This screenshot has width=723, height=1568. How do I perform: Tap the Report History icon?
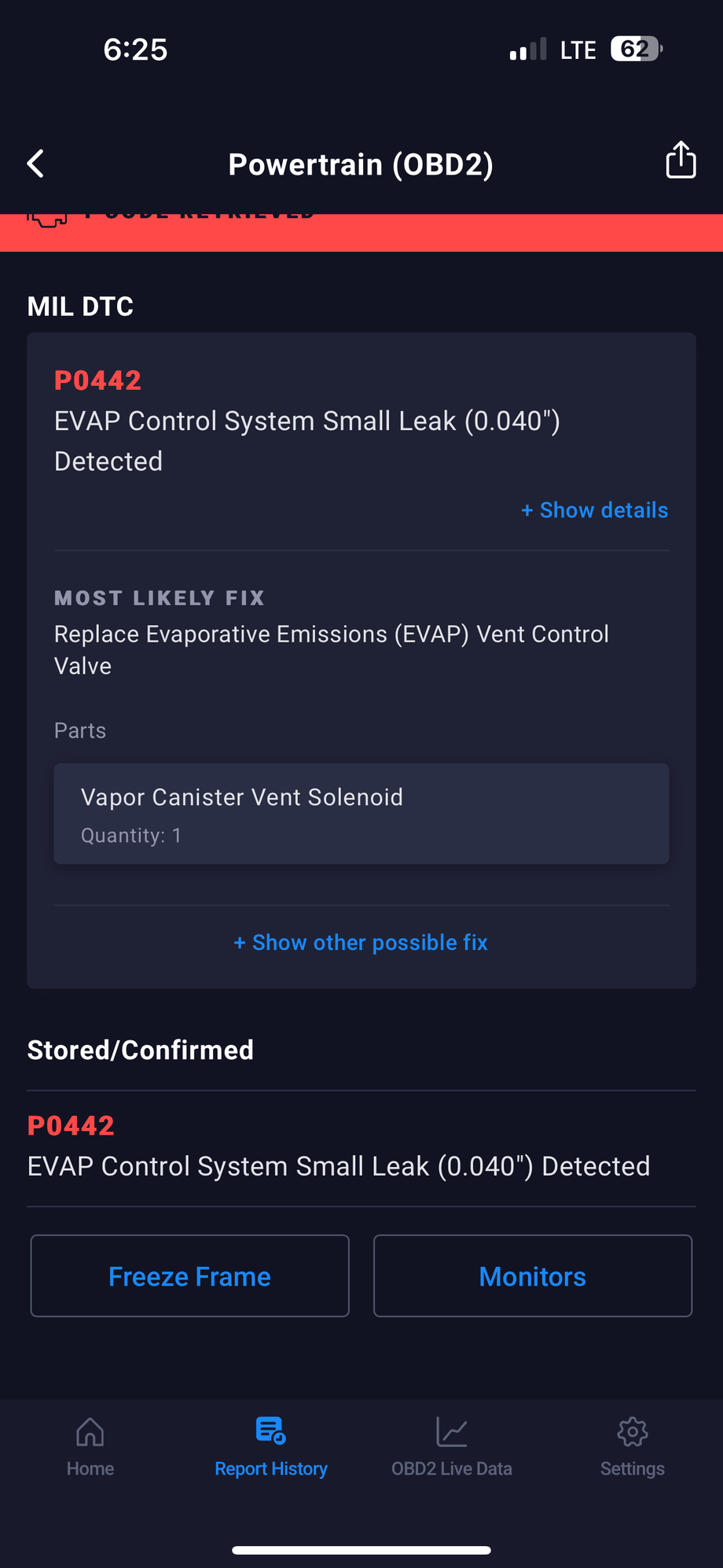coord(271,1430)
